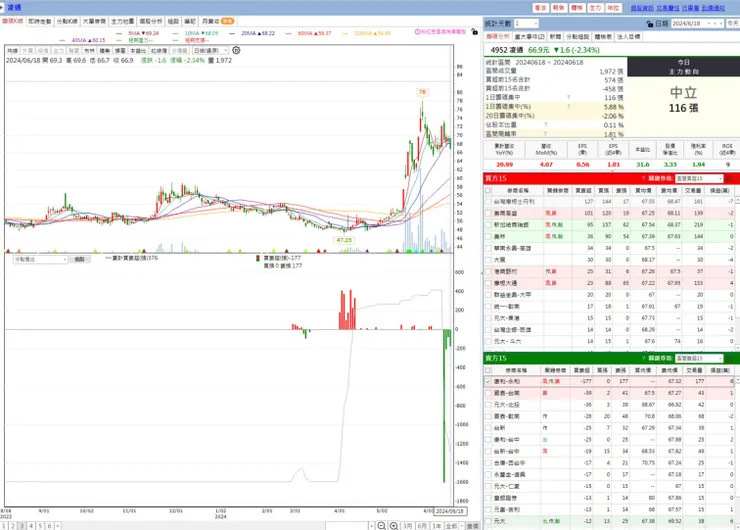Step date forward with last arrow
The height and width of the screenshot is (530, 740).
pyautogui.click(x=721, y=23)
